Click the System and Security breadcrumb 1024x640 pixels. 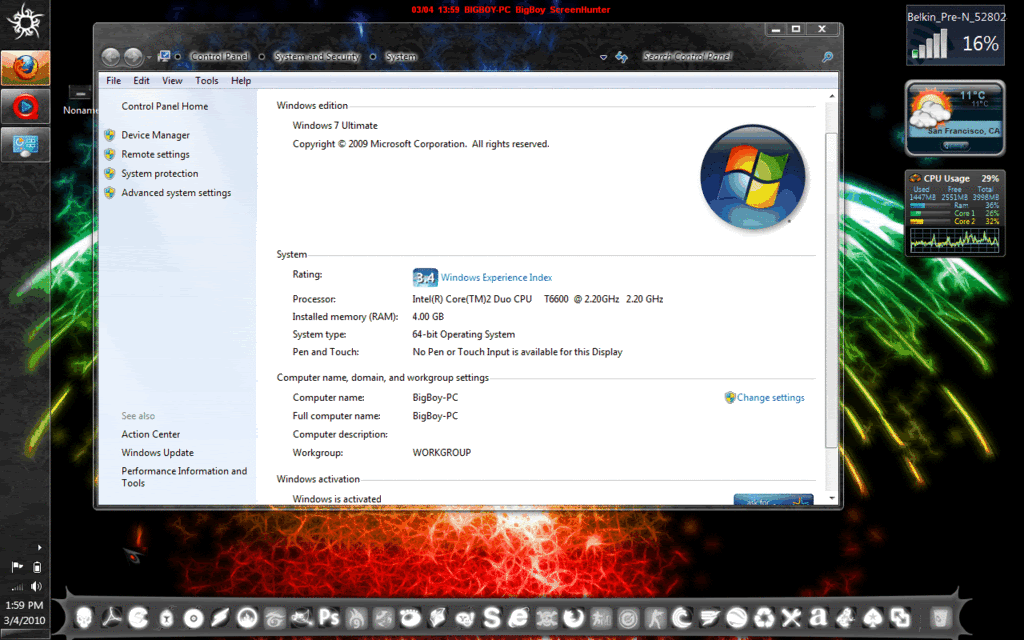(x=317, y=57)
